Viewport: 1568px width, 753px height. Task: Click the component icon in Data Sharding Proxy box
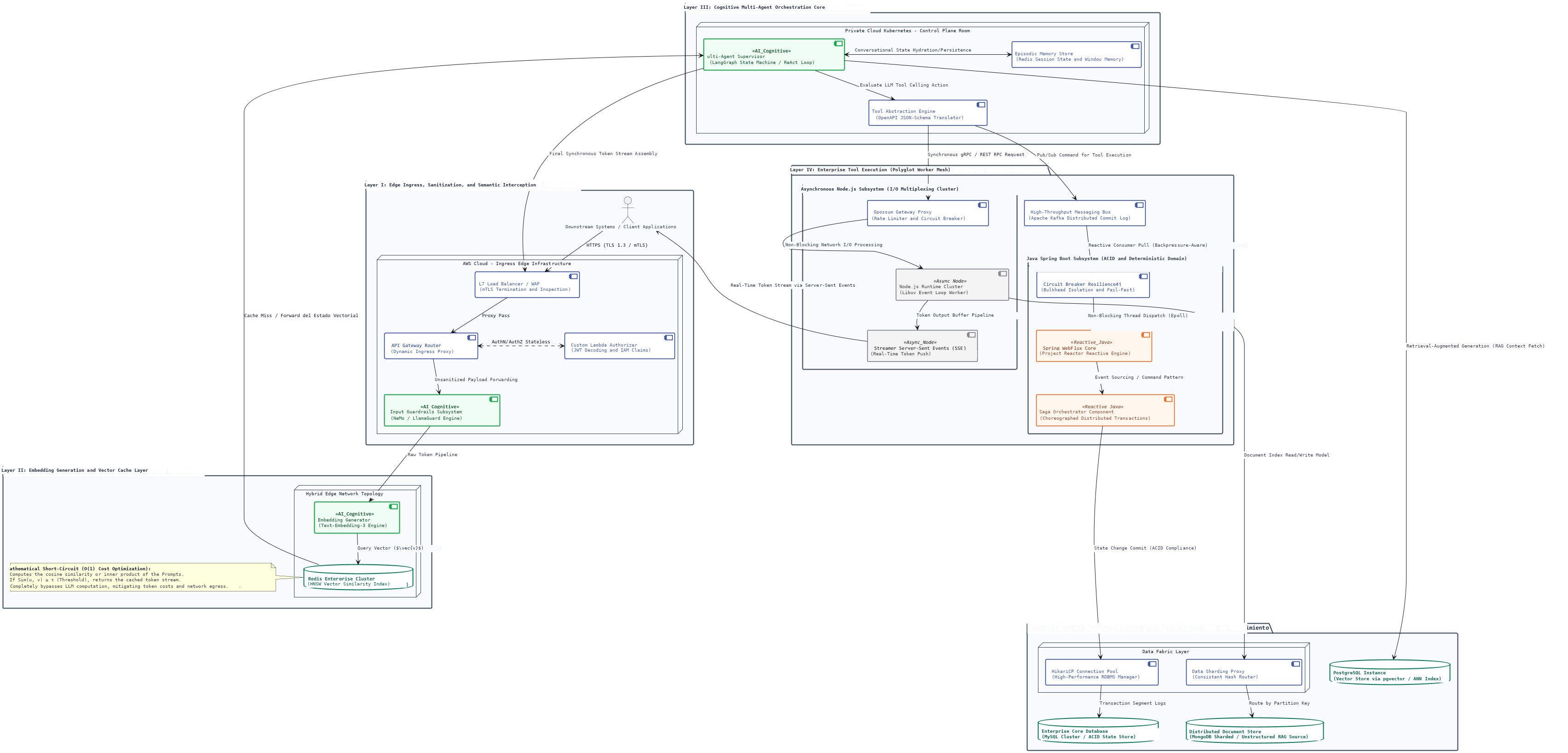(1296, 664)
